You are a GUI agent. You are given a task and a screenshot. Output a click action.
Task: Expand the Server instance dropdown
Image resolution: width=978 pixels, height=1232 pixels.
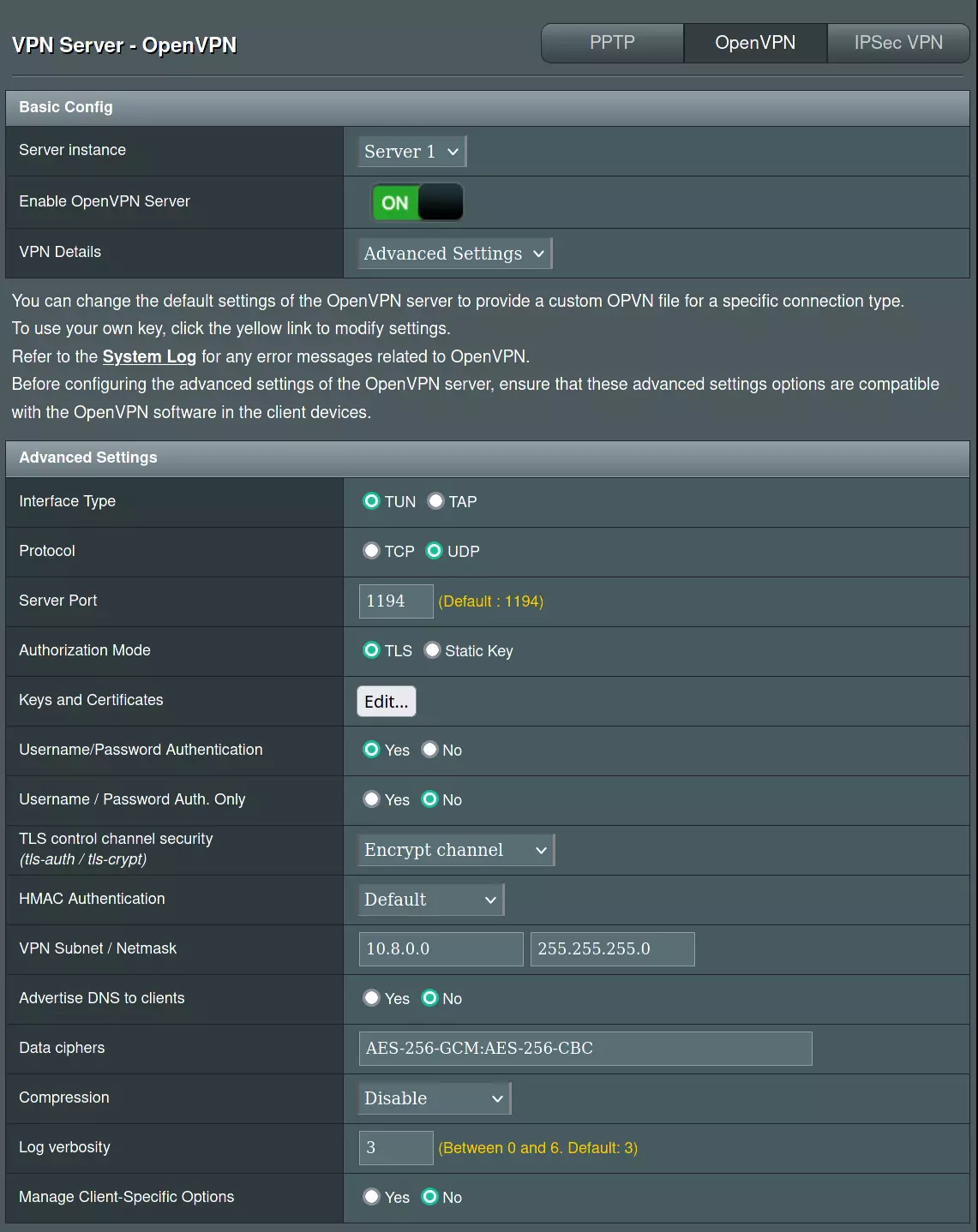pyautogui.click(x=411, y=152)
